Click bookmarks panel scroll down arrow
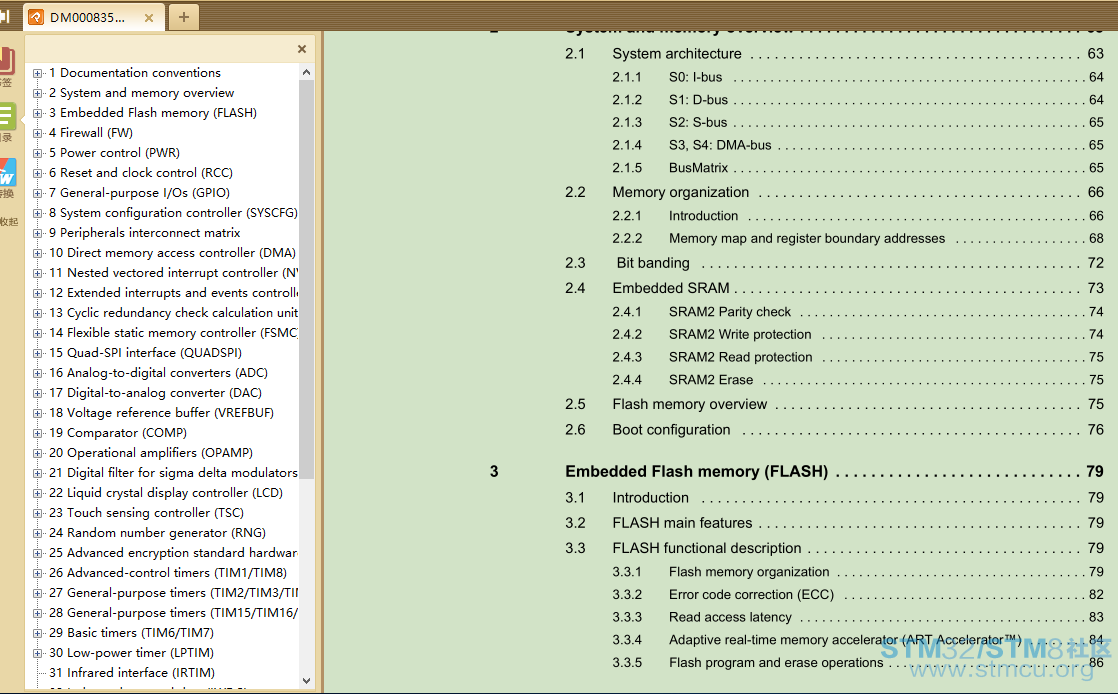Image resolution: width=1118 pixels, height=694 pixels. coord(307,681)
